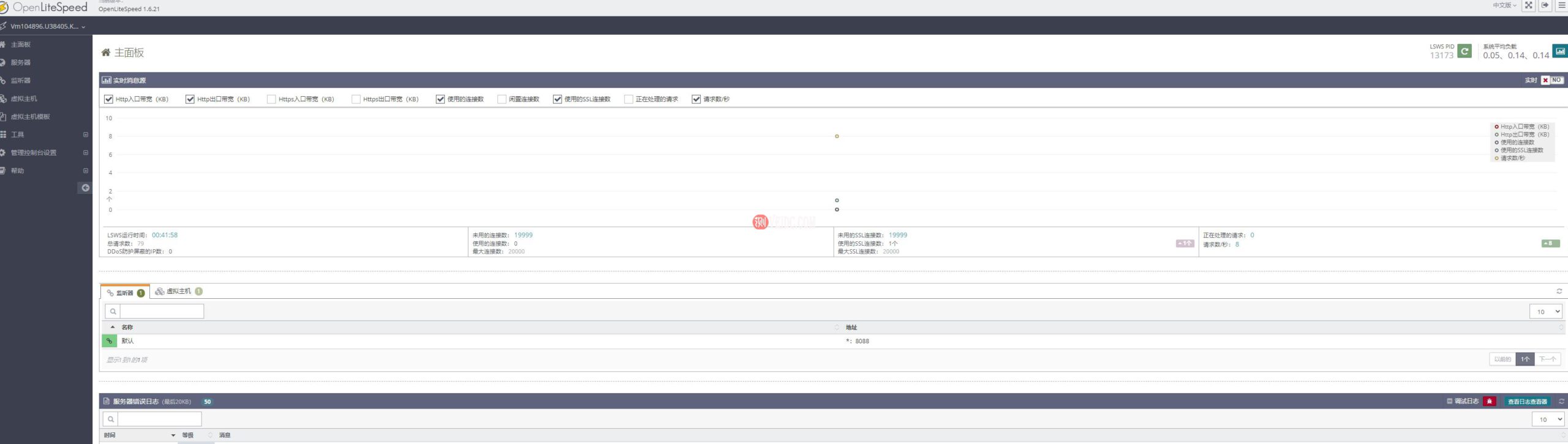Refresh the server error log panel

click(1561, 401)
